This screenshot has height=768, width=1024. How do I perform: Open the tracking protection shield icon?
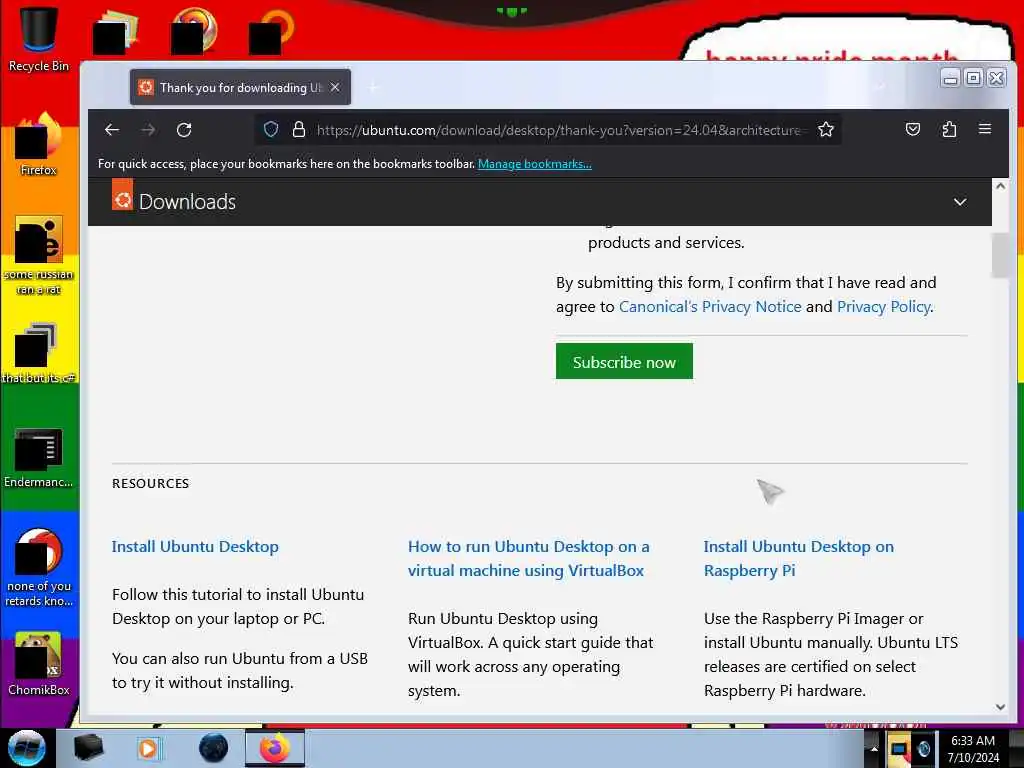click(x=271, y=129)
